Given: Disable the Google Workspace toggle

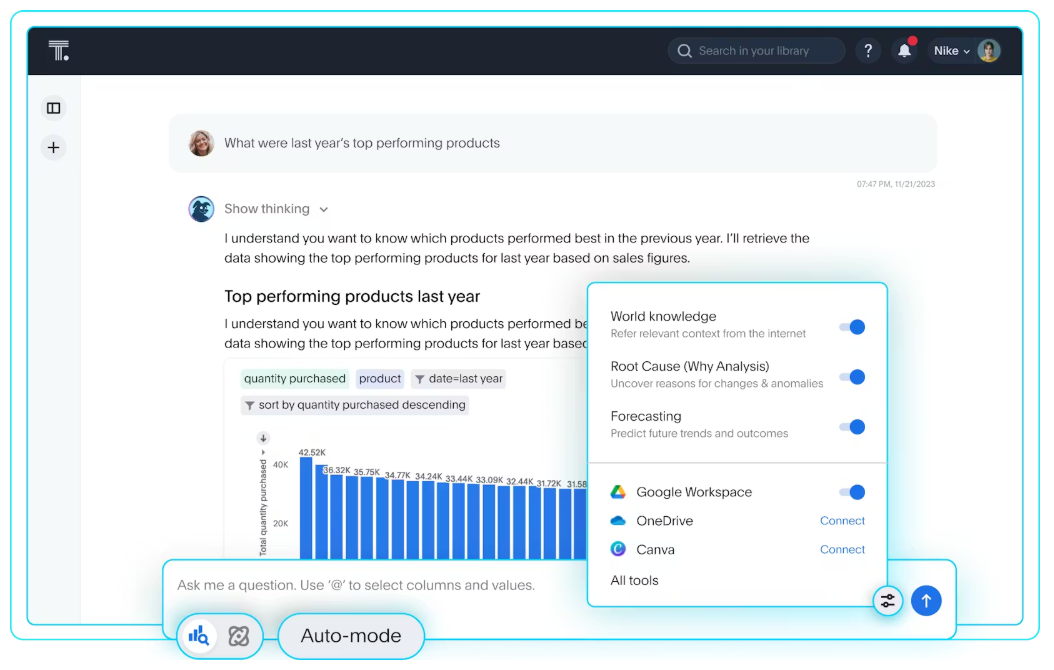Looking at the screenshot, I should click(852, 492).
